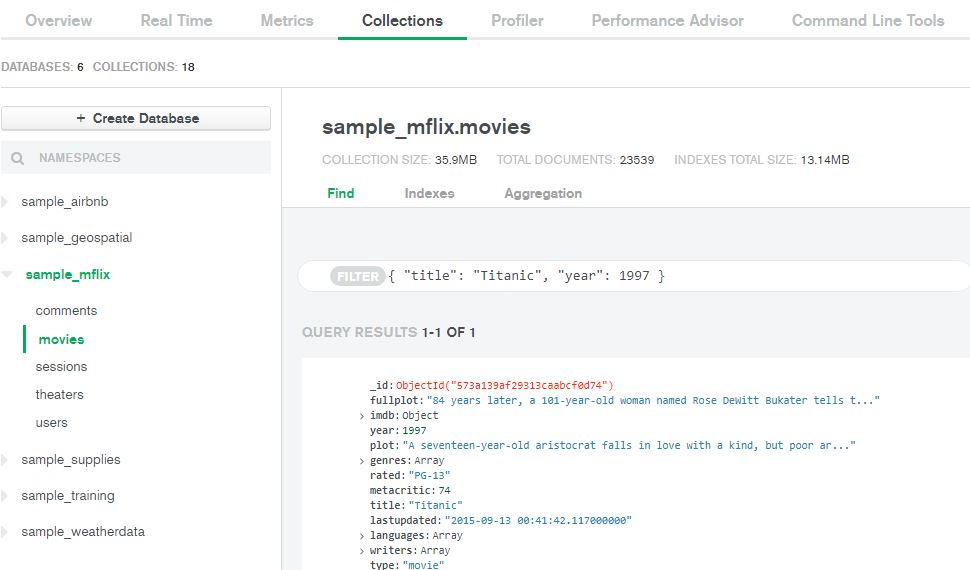Click the QUERY RESULTS 1-1 OF 1 label

click(388, 332)
